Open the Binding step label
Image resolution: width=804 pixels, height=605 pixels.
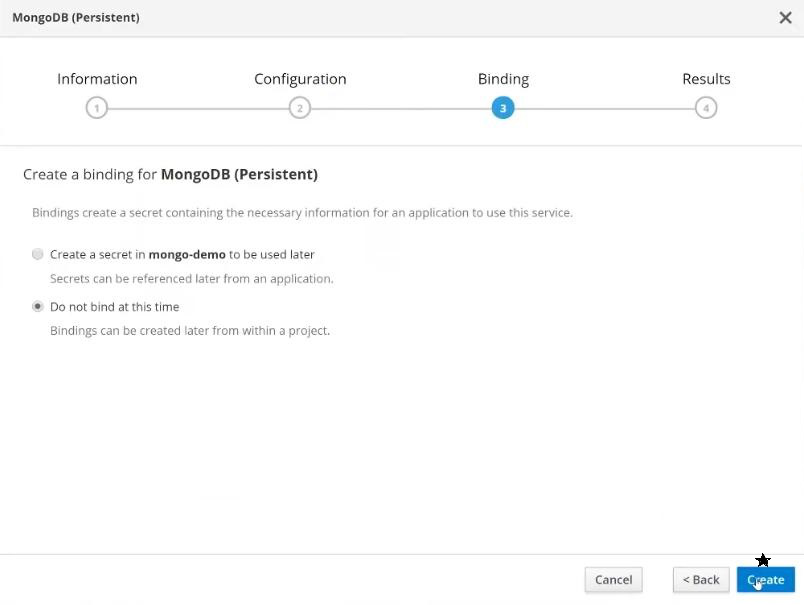[x=503, y=79]
